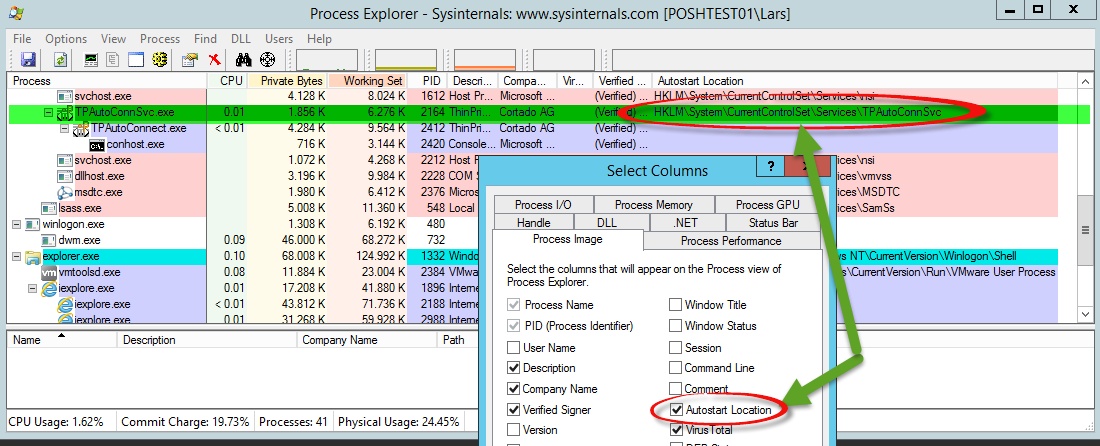Collapse the explorer.exe tree node
The height and width of the screenshot is (446, 1100).
click(x=17, y=257)
